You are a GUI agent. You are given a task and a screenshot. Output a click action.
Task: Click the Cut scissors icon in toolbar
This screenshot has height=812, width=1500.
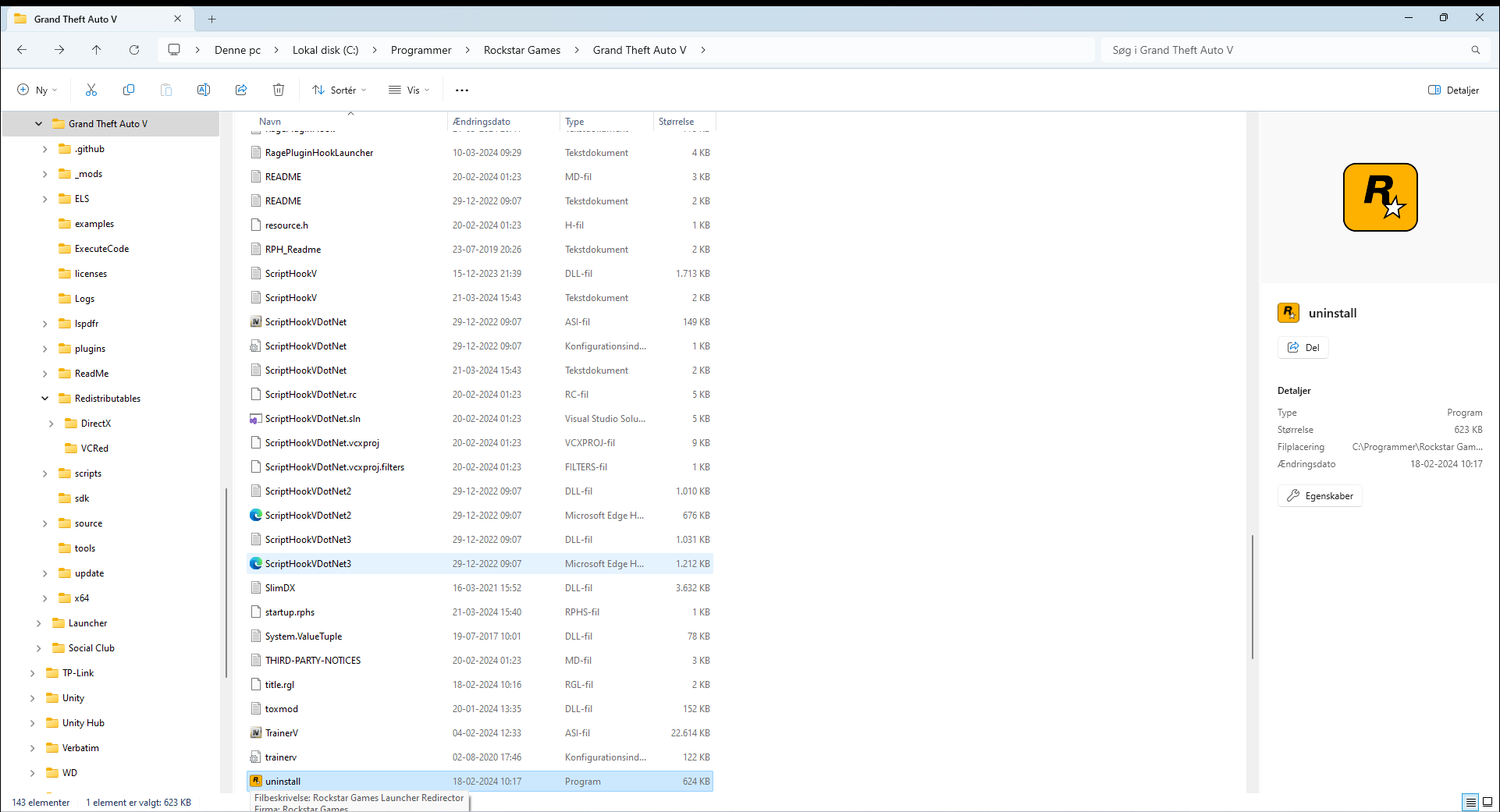coord(91,90)
